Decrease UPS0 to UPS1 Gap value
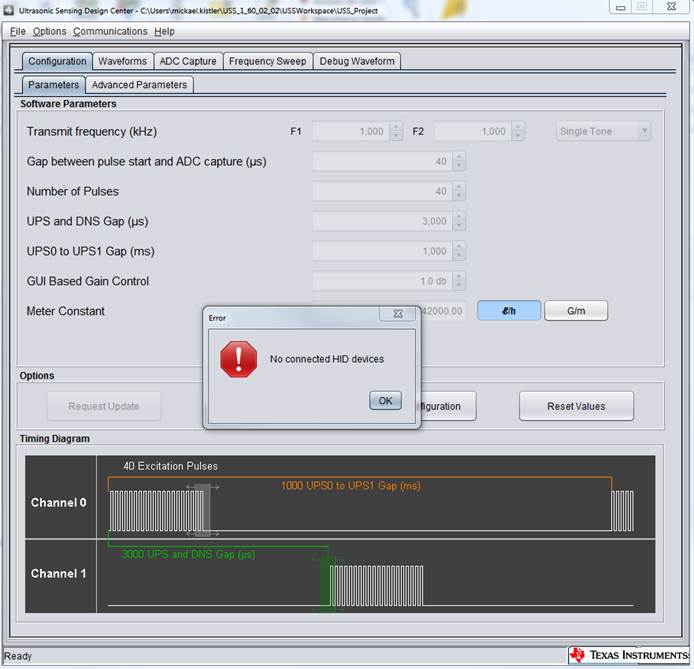 459,256
